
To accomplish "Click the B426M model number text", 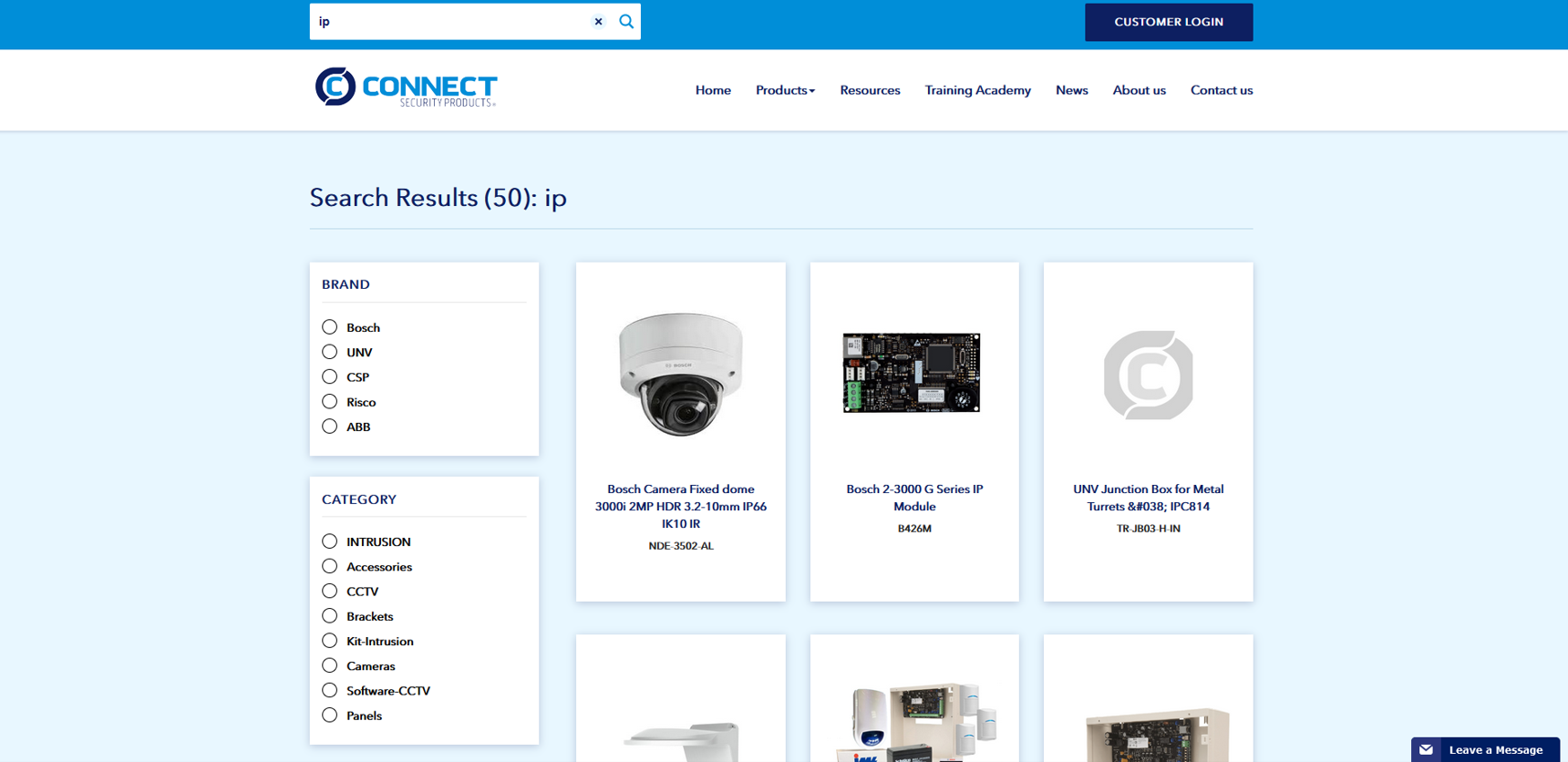I will (914, 529).
